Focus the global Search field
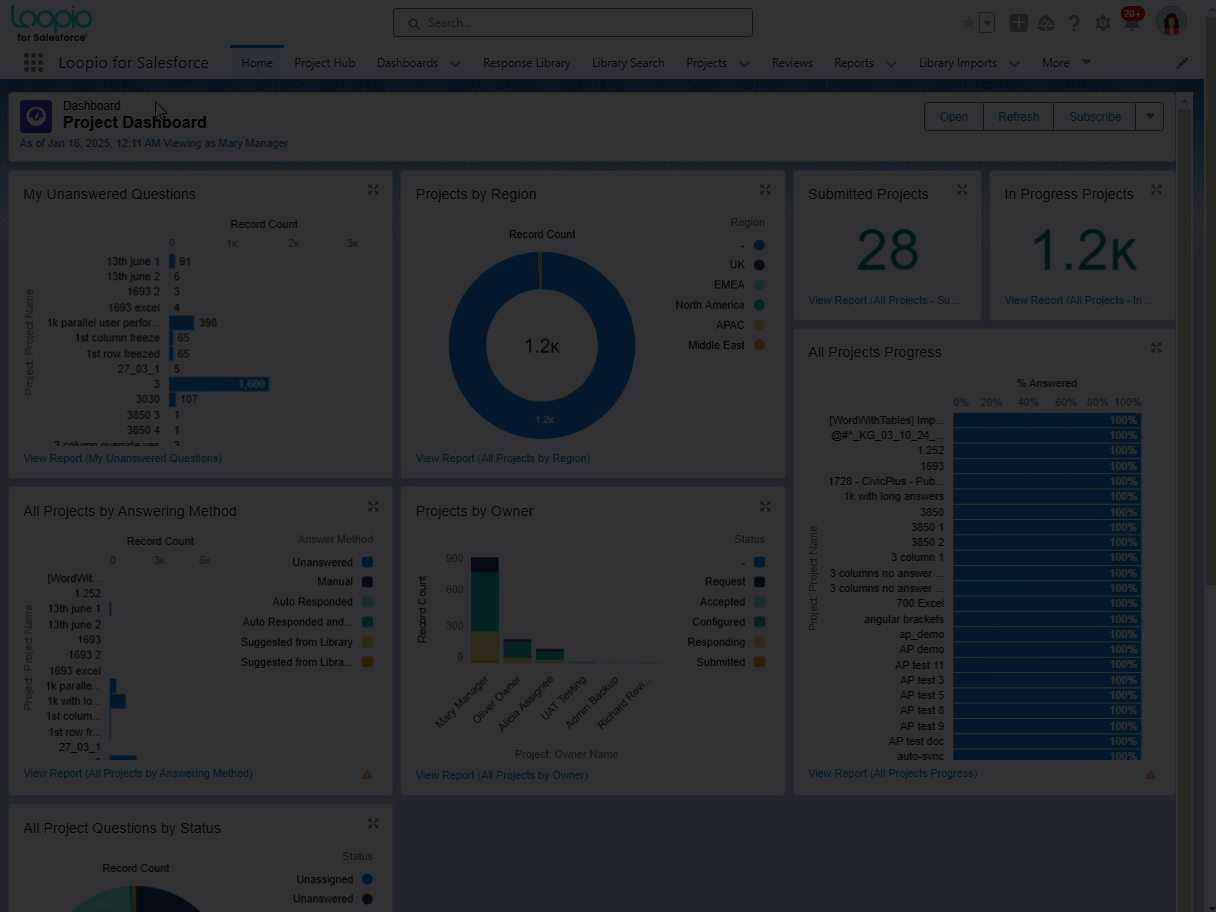1216x912 pixels. (x=573, y=23)
